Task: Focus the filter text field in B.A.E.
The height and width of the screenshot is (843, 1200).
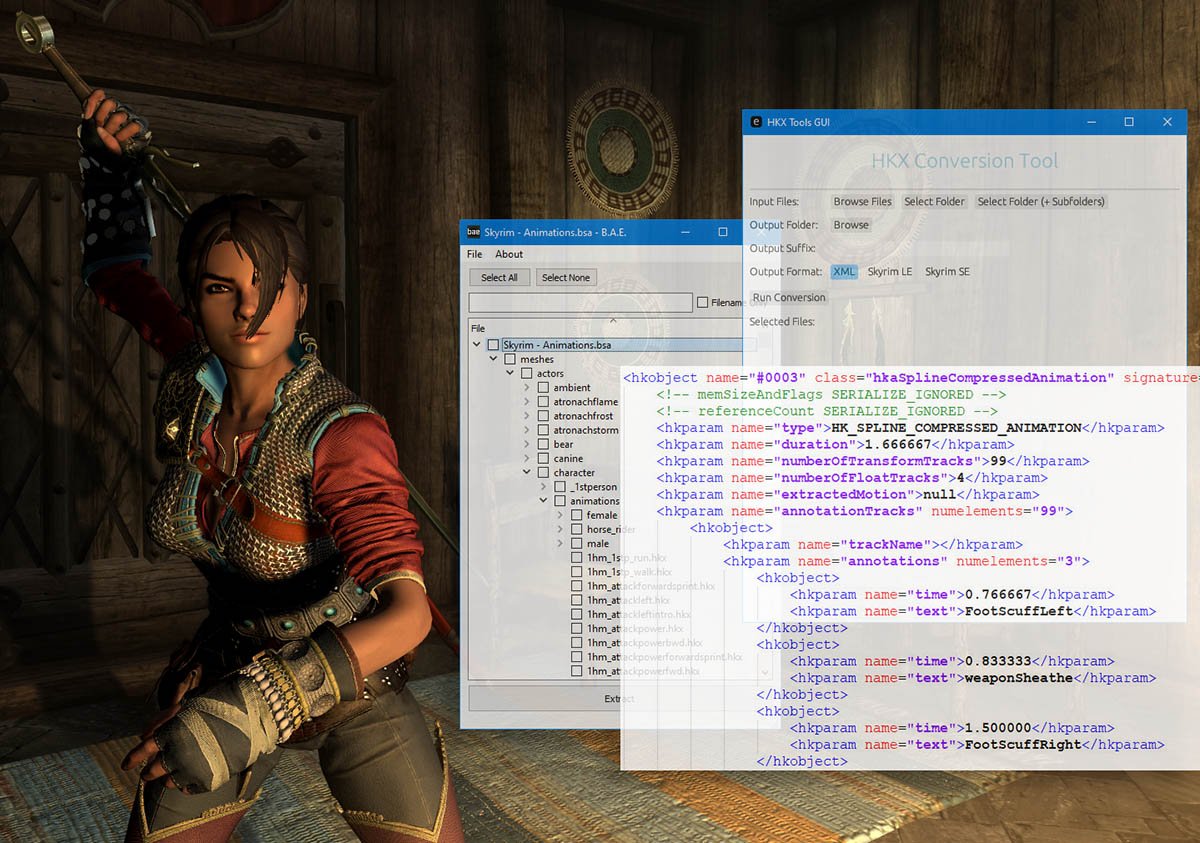Action: [580, 302]
